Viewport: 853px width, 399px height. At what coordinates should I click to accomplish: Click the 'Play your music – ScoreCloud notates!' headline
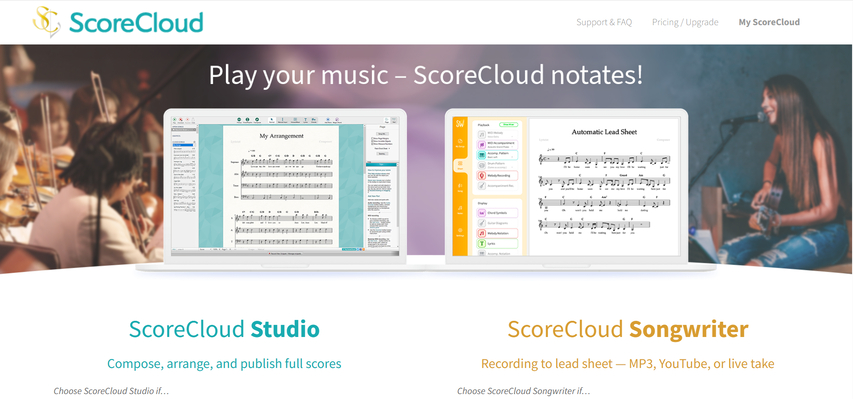pyautogui.click(x=426, y=75)
